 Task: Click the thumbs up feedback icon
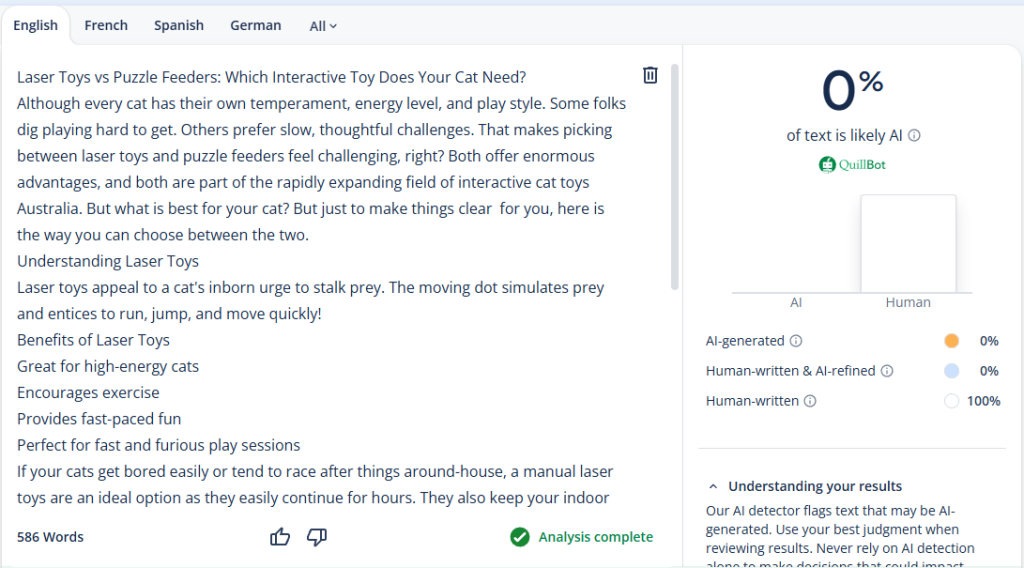pyautogui.click(x=280, y=537)
